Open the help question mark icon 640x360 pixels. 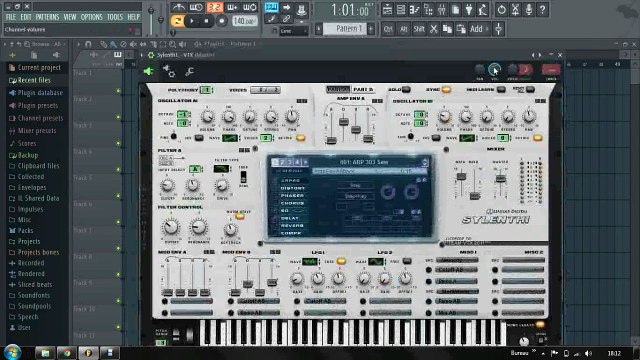[x=542, y=9]
